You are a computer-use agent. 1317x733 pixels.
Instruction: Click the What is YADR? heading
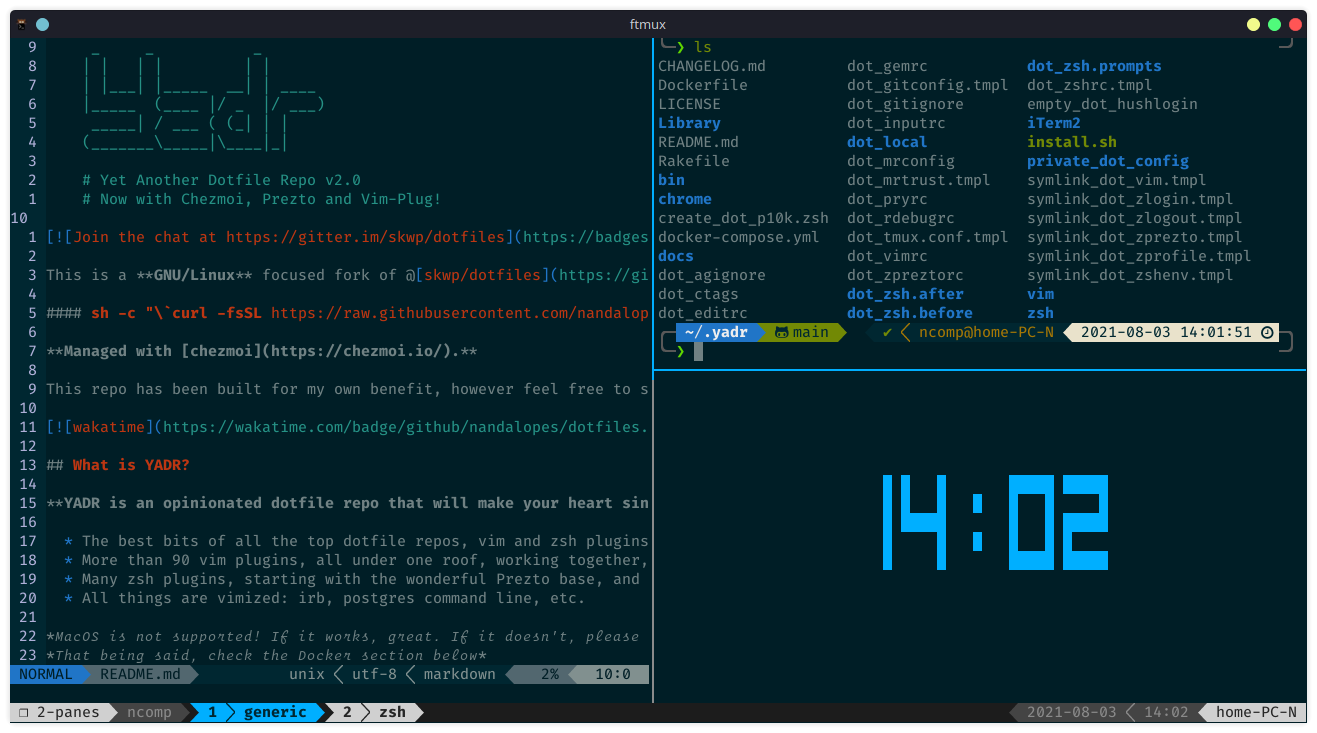coord(131,465)
